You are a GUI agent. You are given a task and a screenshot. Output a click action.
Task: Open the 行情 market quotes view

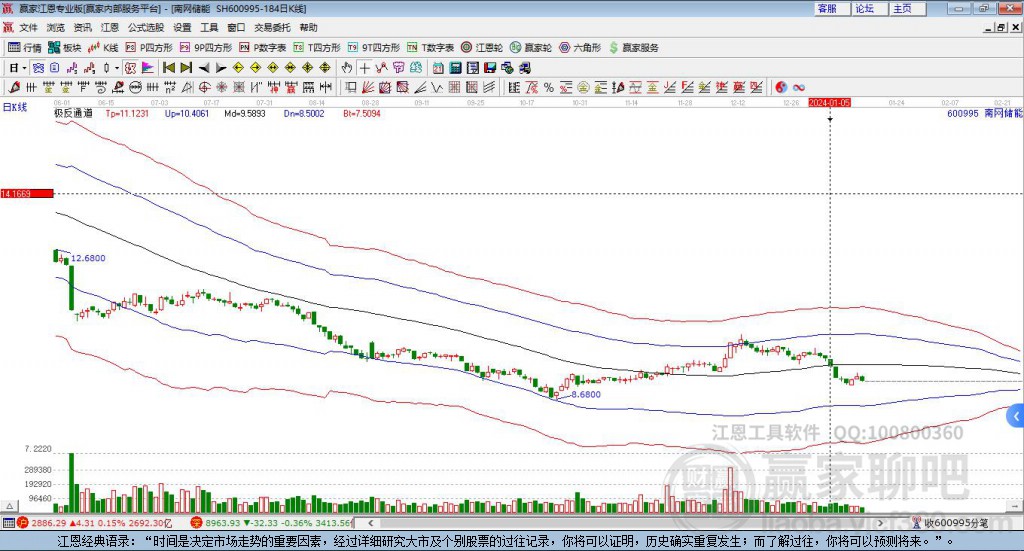pyautogui.click(x=25, y=47)
